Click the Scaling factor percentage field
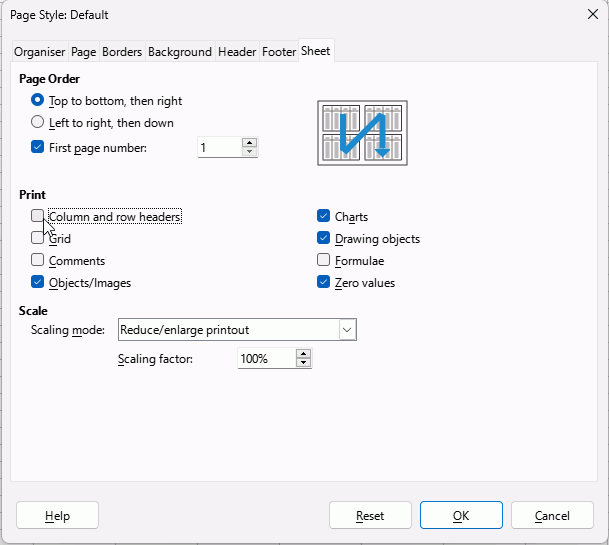Viewport: 609px width, 545px height. click(266, 359)
